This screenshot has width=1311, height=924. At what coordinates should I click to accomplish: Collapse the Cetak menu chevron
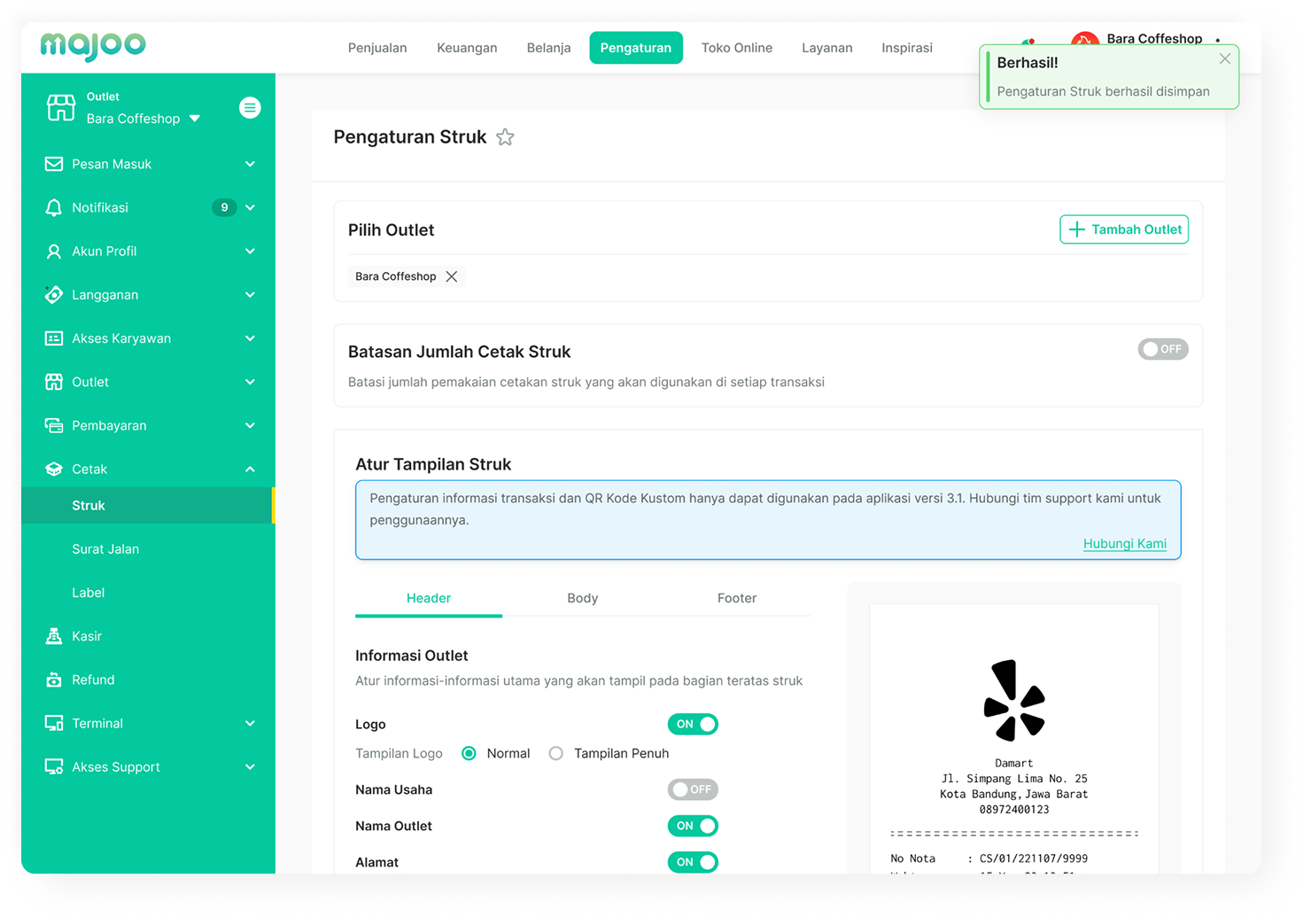[250, 469]
